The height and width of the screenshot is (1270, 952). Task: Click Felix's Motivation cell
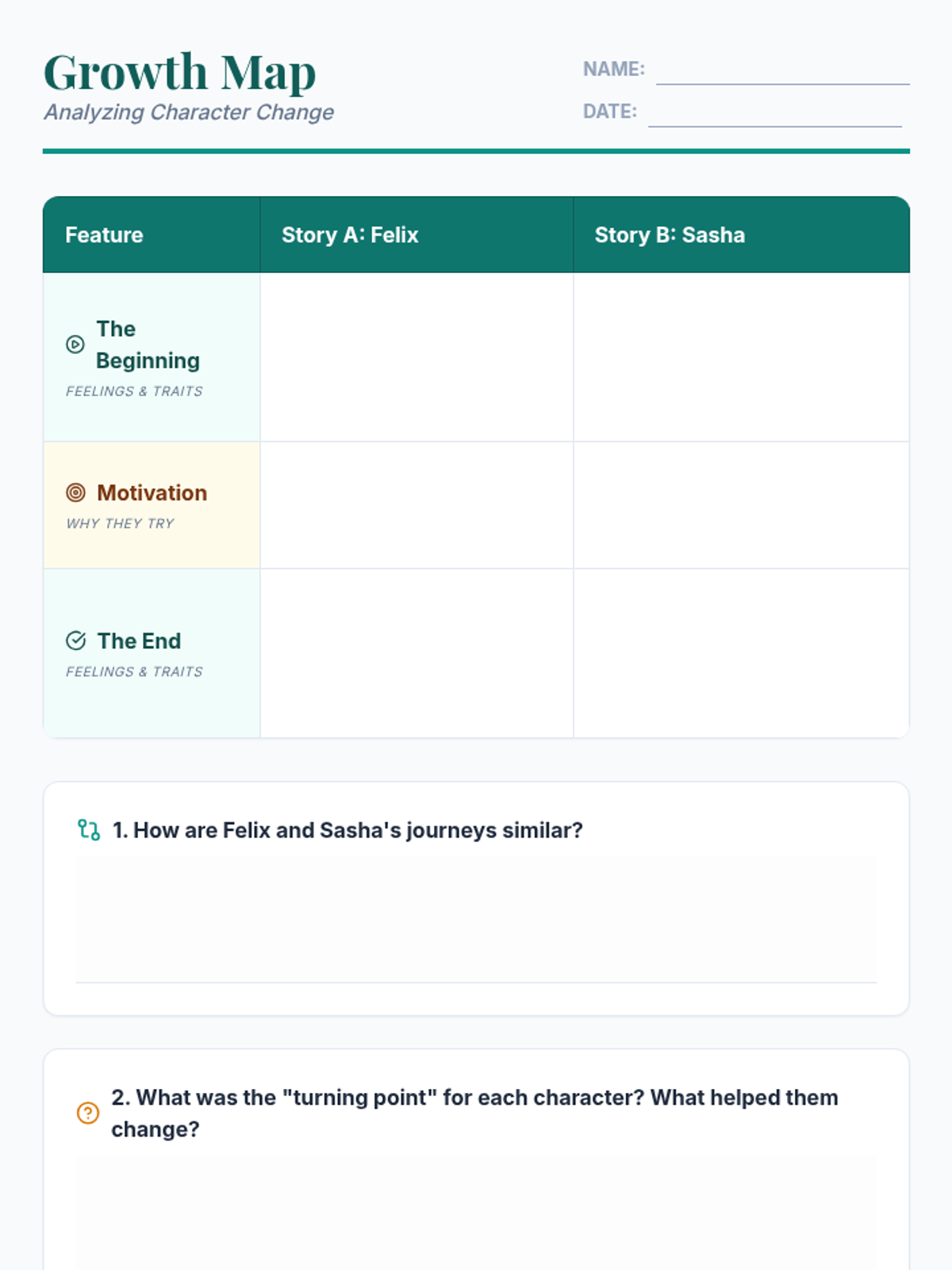click(x=416, y=506)
